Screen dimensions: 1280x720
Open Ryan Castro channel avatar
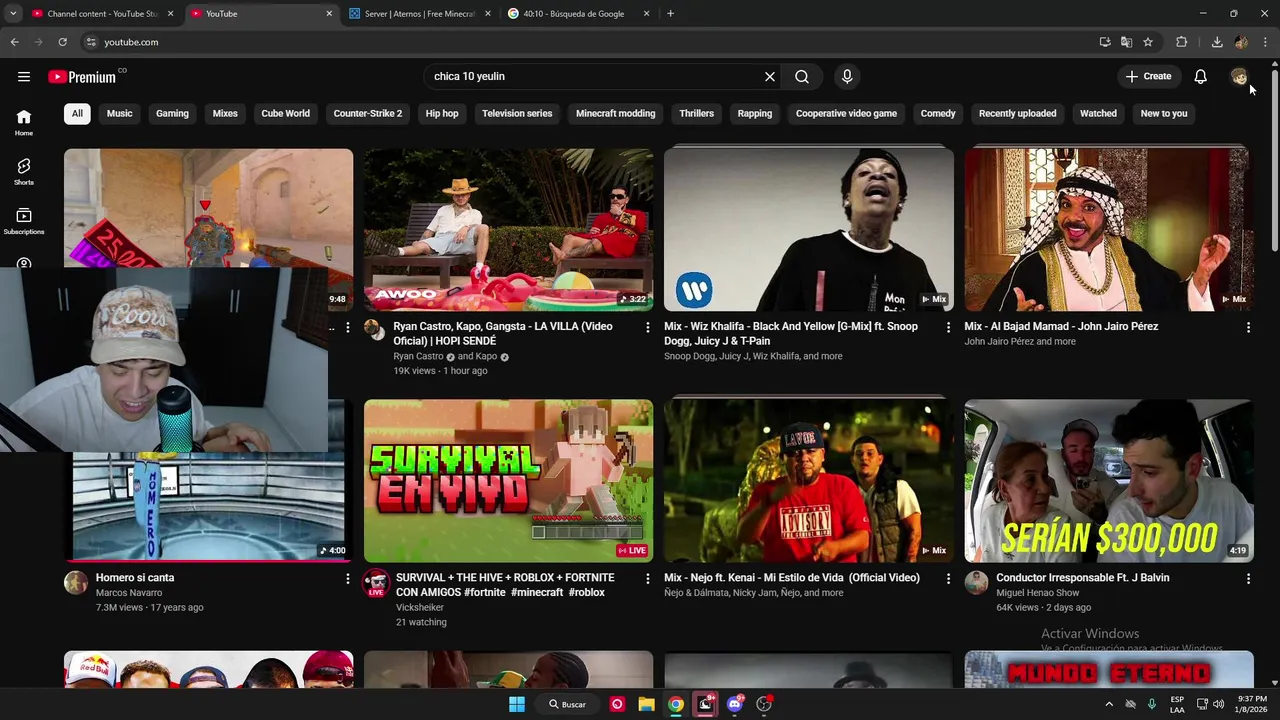coord(374,329)
